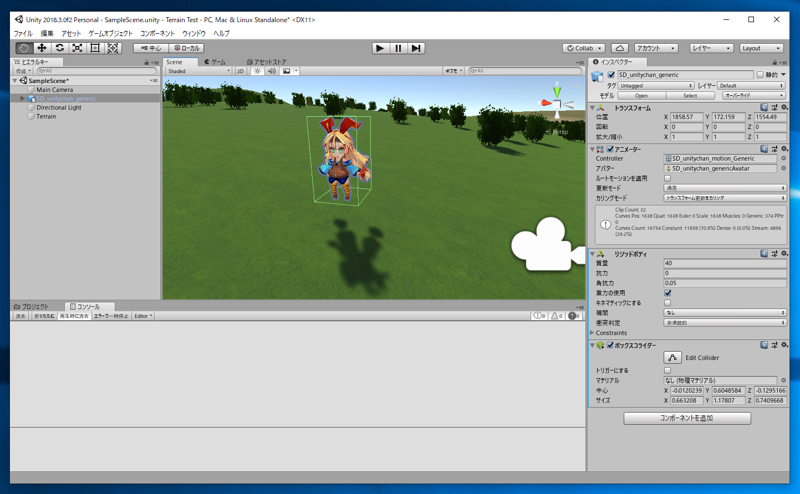
Task: Expand SD_unitychan_generic in hierarchy
Action: click(22, 98)
